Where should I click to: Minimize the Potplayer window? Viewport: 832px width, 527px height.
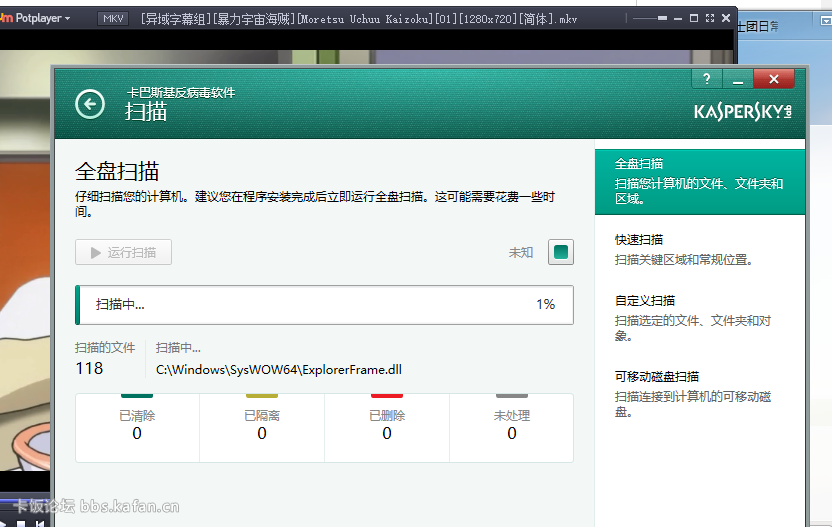pyautogui.click(x=678, y=19)
